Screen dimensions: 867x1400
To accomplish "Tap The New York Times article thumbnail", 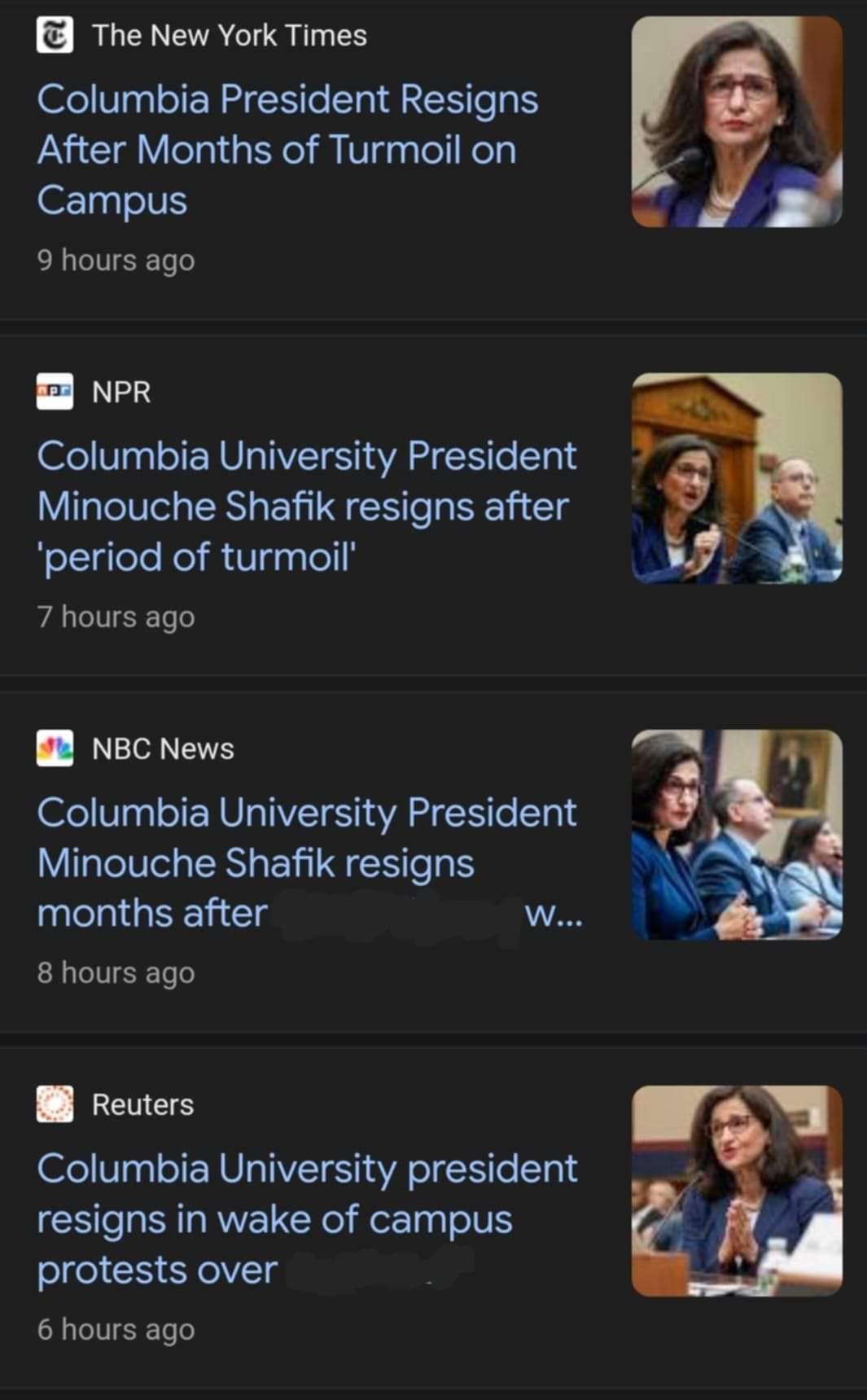I will click(737, 122).
